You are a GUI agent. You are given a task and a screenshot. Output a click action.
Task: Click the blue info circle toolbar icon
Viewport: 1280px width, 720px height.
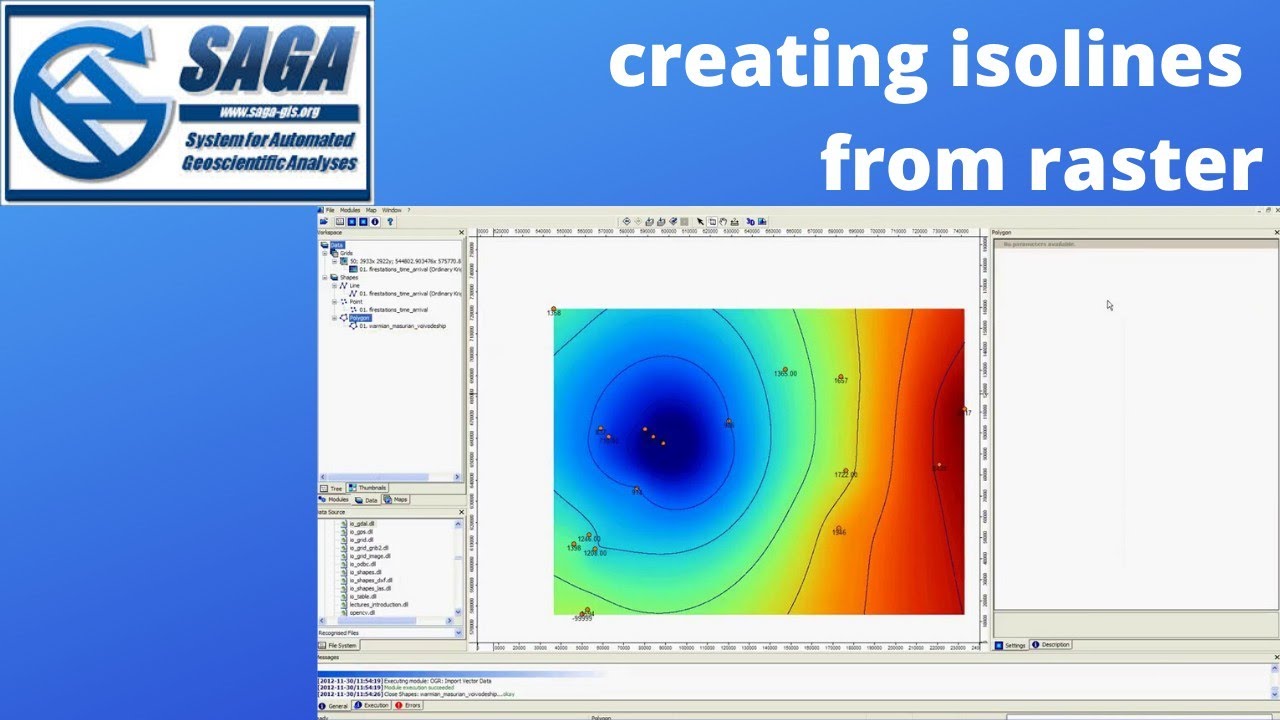[x=374, y=221]
